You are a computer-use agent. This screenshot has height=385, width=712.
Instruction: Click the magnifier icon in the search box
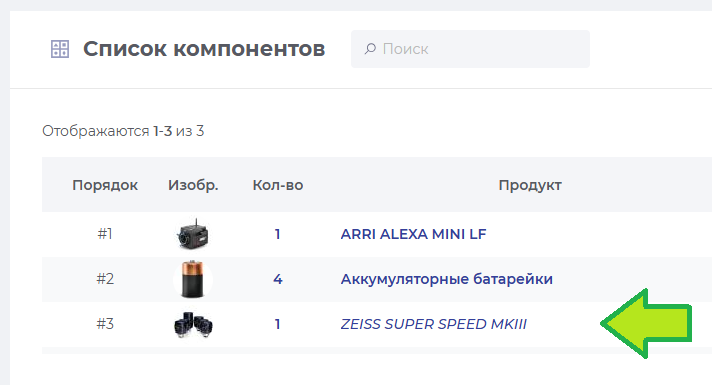click(x=370, y=49)
